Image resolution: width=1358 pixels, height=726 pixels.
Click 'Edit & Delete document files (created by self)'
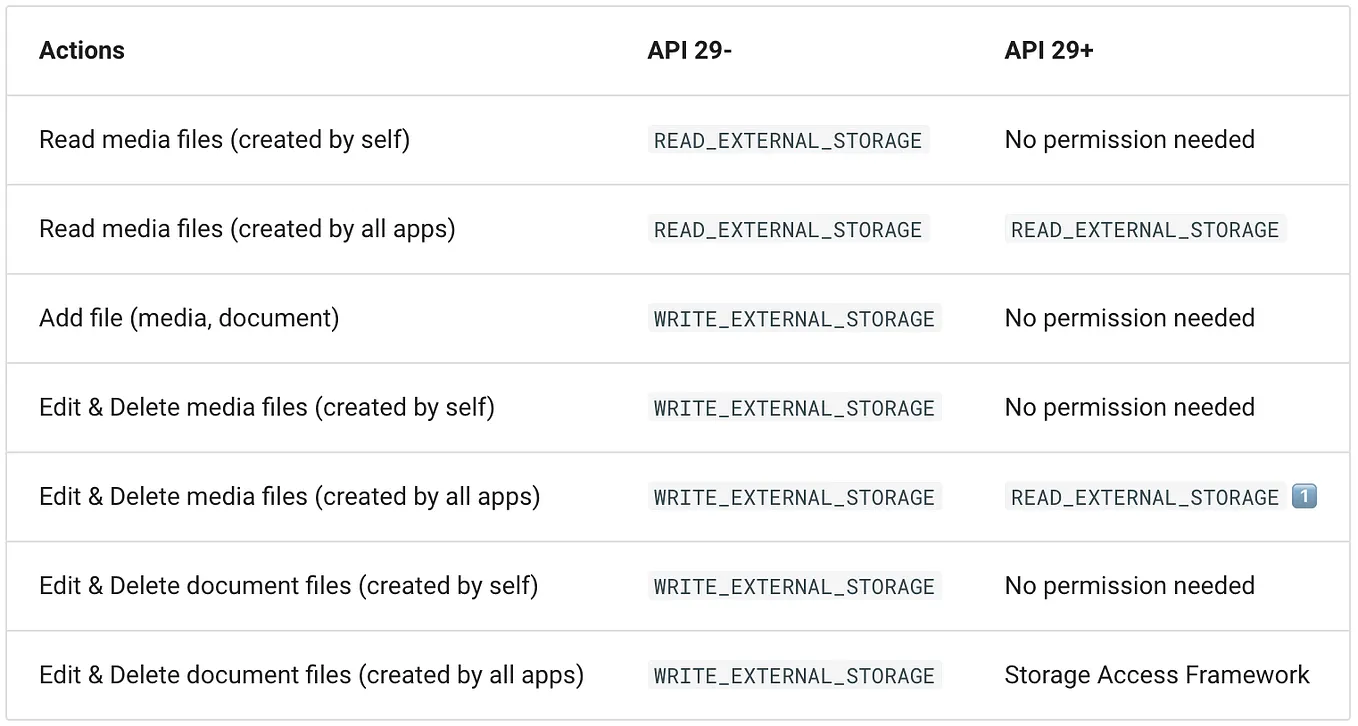pyautogui.click(x=289, y=585)
